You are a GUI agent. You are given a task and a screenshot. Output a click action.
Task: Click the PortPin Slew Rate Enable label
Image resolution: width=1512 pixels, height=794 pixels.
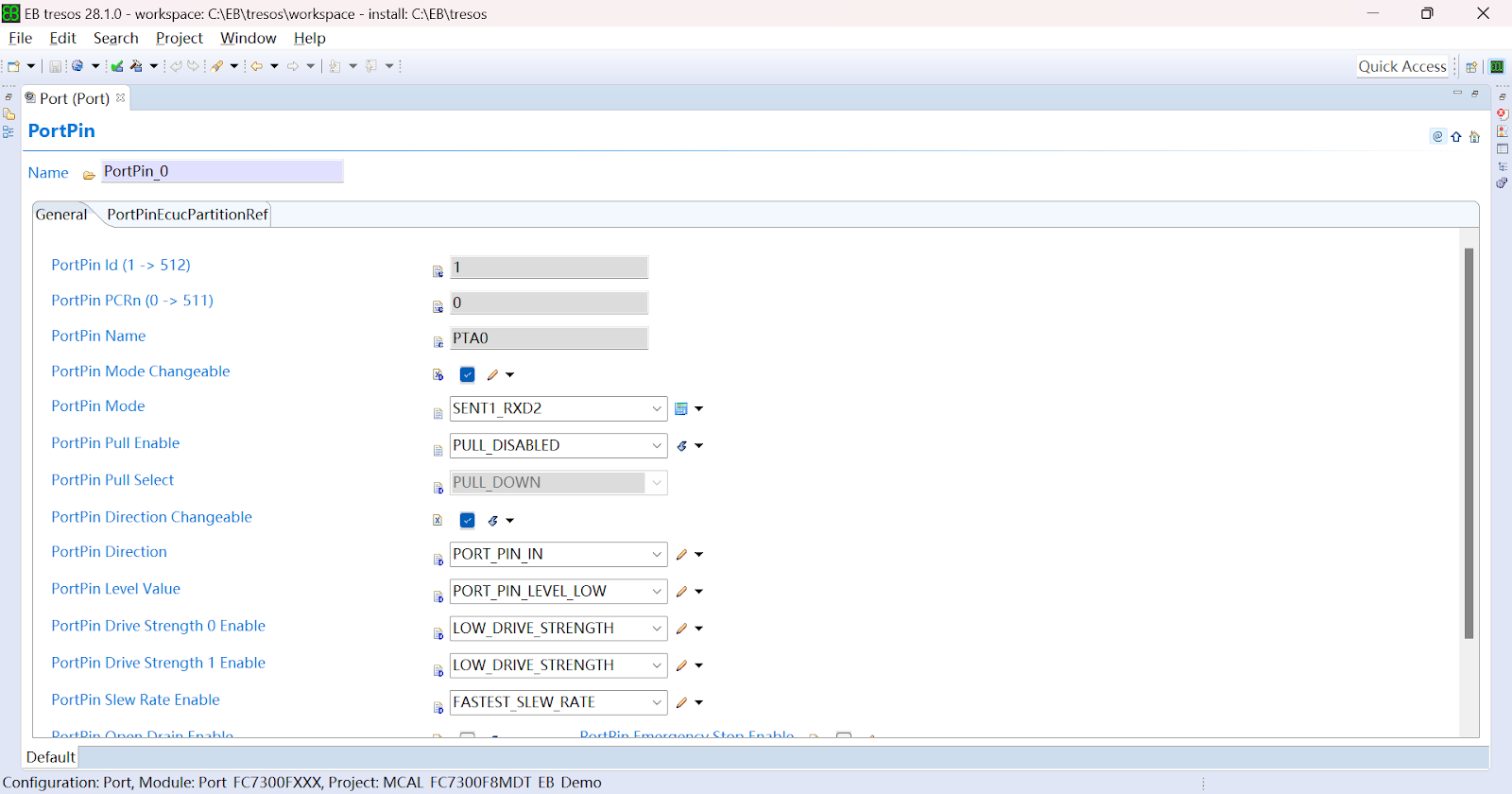point(135,700)
